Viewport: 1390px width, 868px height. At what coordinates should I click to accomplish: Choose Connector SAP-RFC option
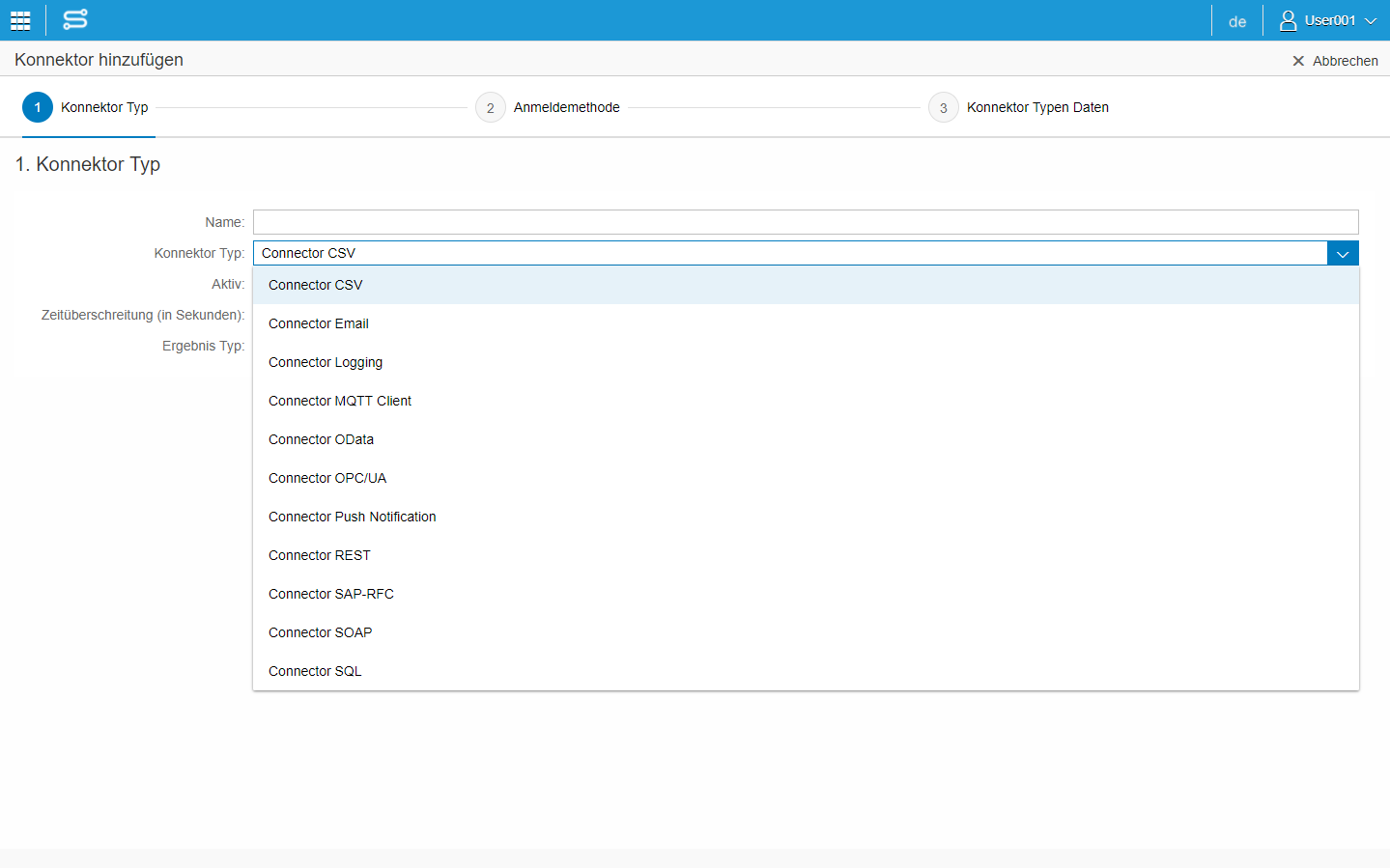(806, 594)
